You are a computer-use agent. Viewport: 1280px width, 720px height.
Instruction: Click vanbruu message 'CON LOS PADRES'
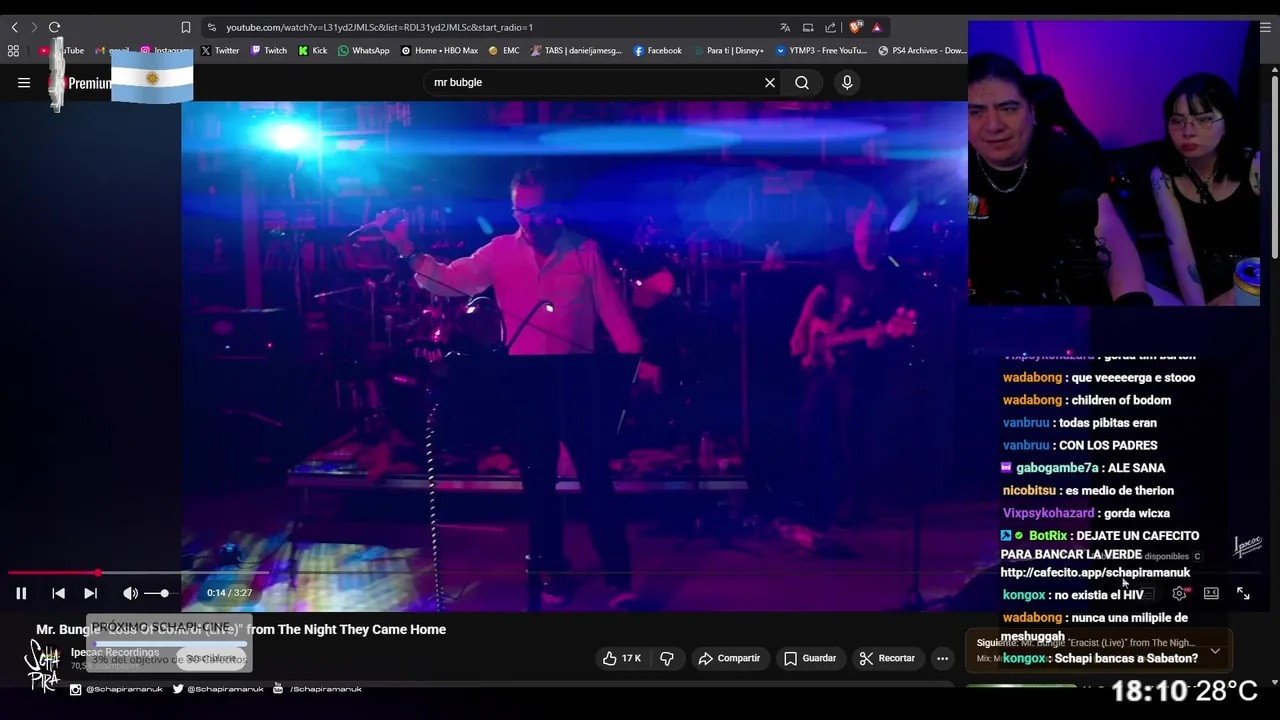pyautogui.click(x=1108, y=445)
